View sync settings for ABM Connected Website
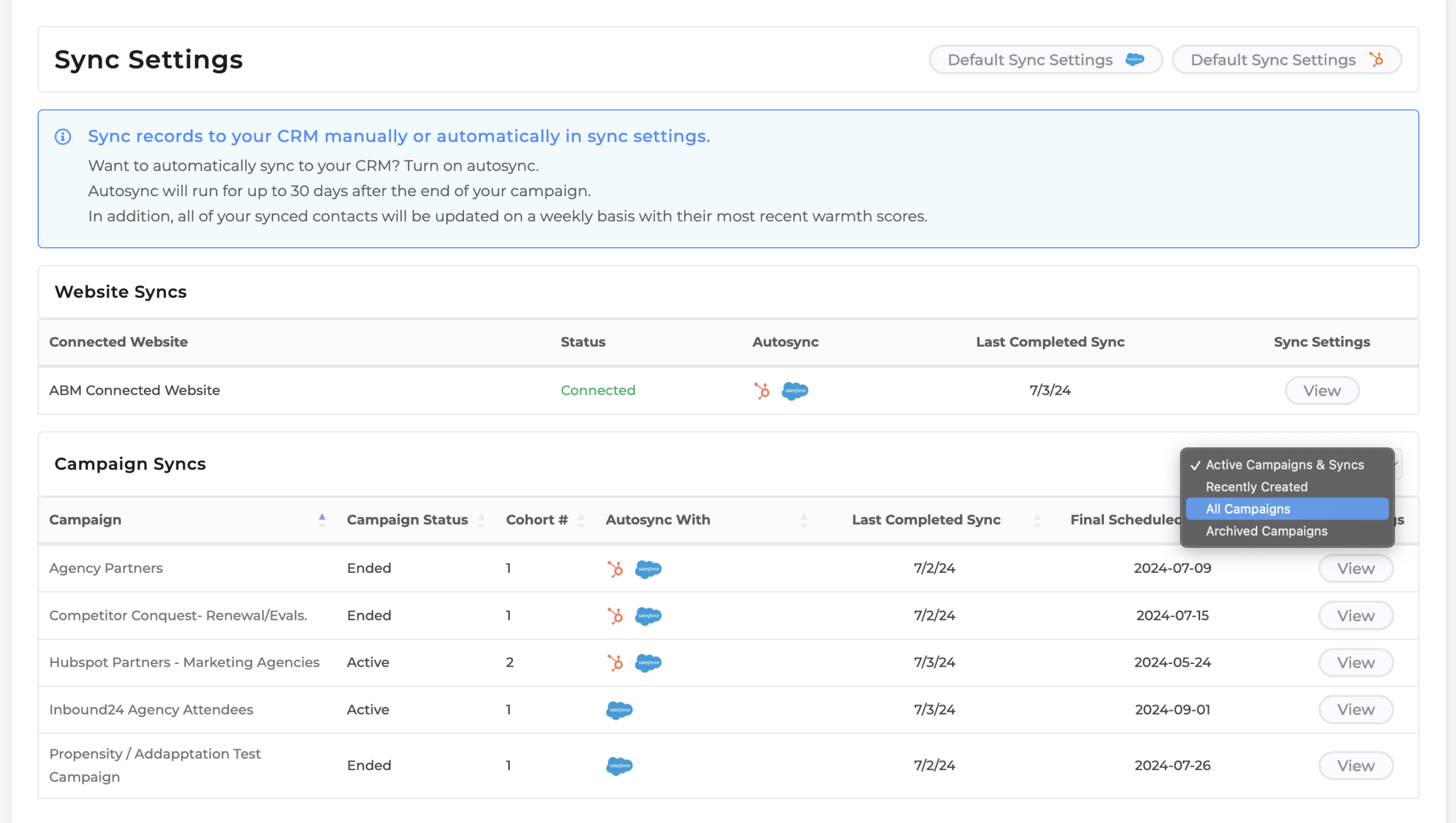Viewport: 1456px width, 823px height. tap(1321, 391)
